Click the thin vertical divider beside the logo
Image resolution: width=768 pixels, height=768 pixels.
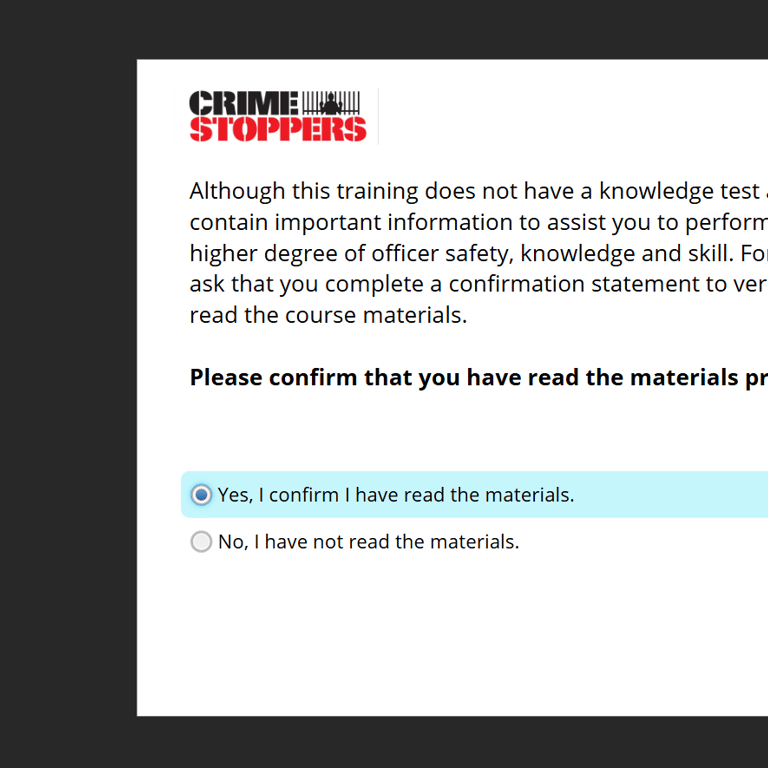tap(379, 116)
